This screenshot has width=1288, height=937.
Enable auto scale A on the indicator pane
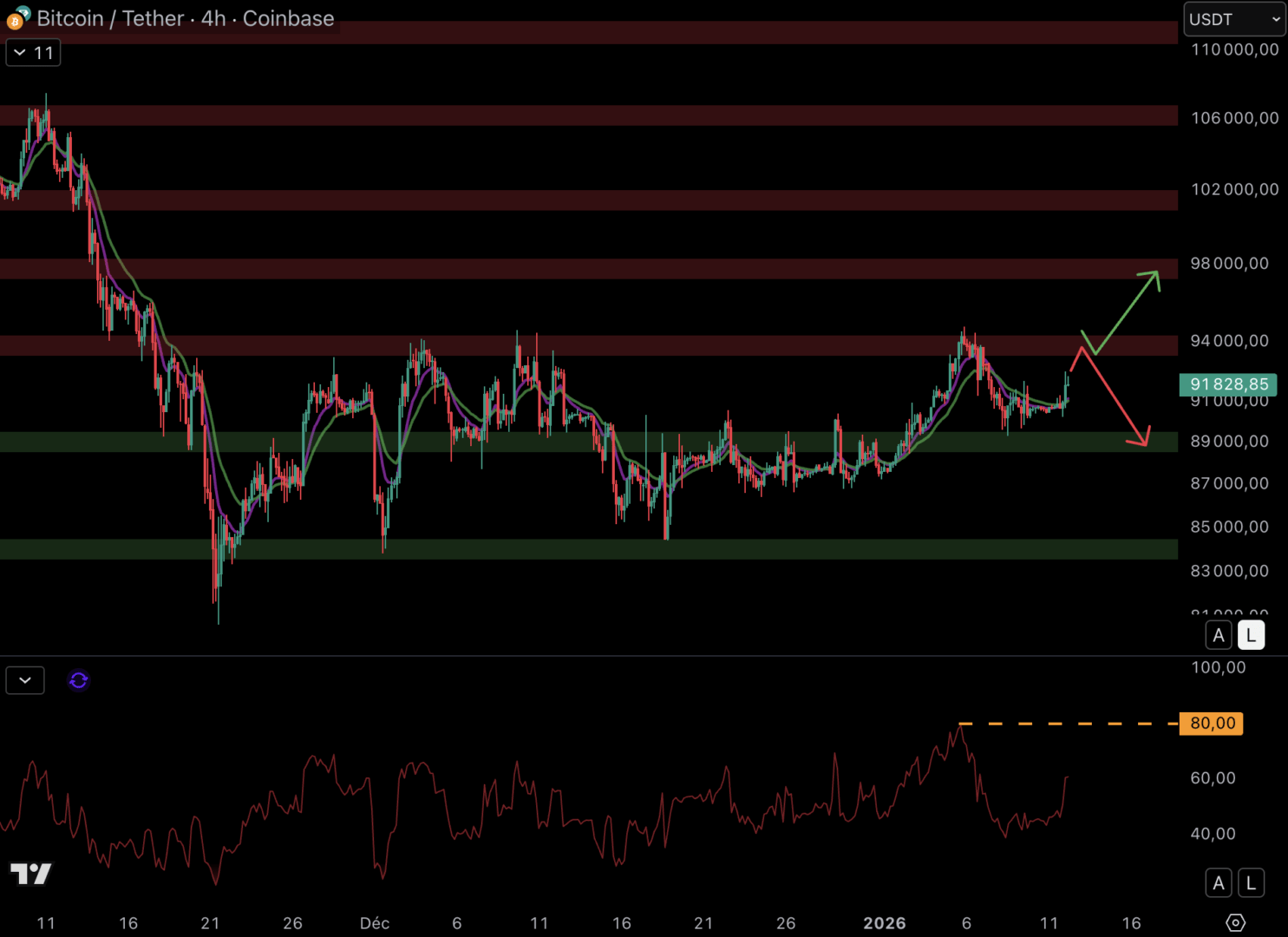(1219, 883)
